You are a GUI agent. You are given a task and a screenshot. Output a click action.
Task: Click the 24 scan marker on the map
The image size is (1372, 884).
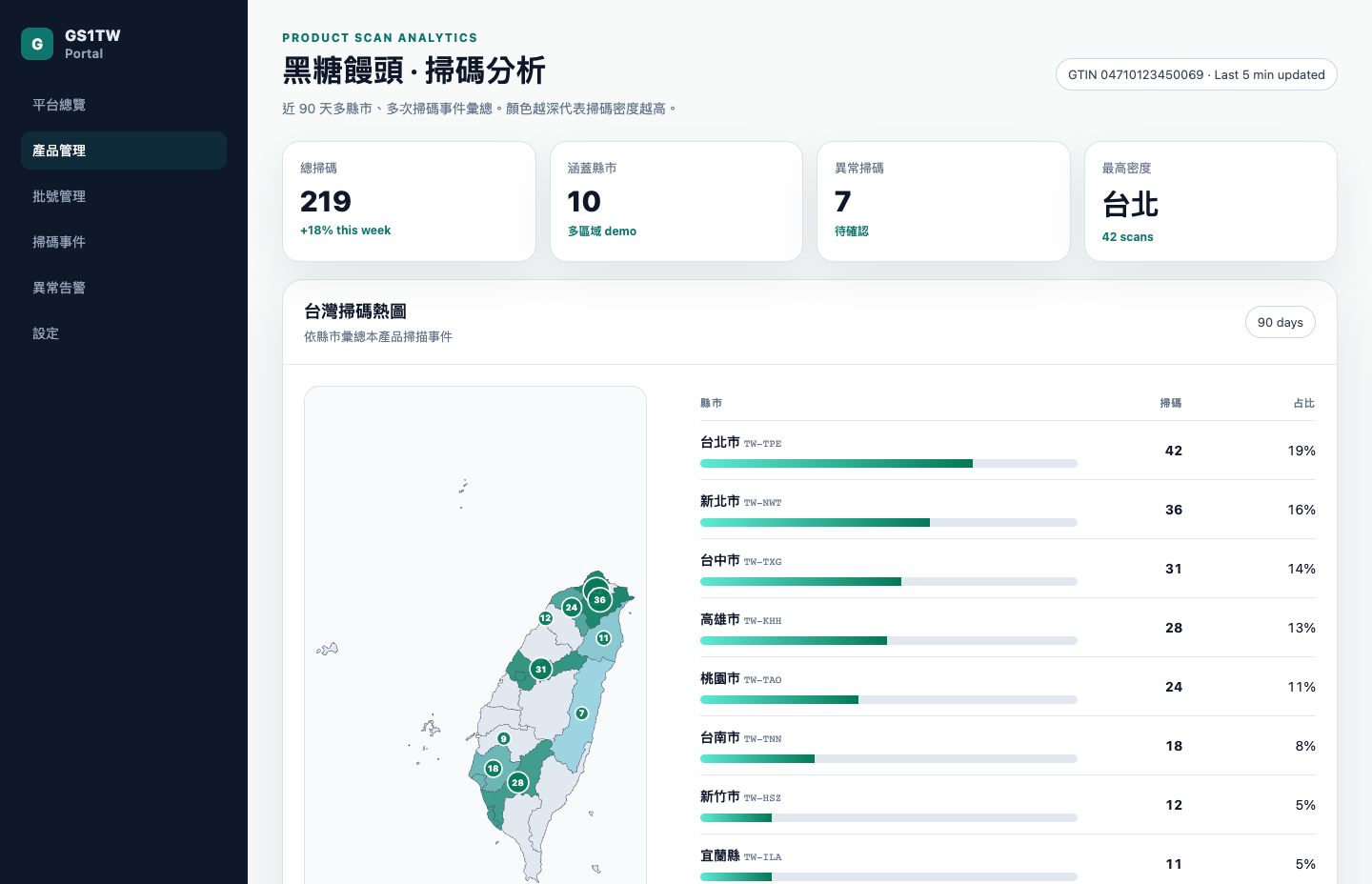[x=572, y=607]
